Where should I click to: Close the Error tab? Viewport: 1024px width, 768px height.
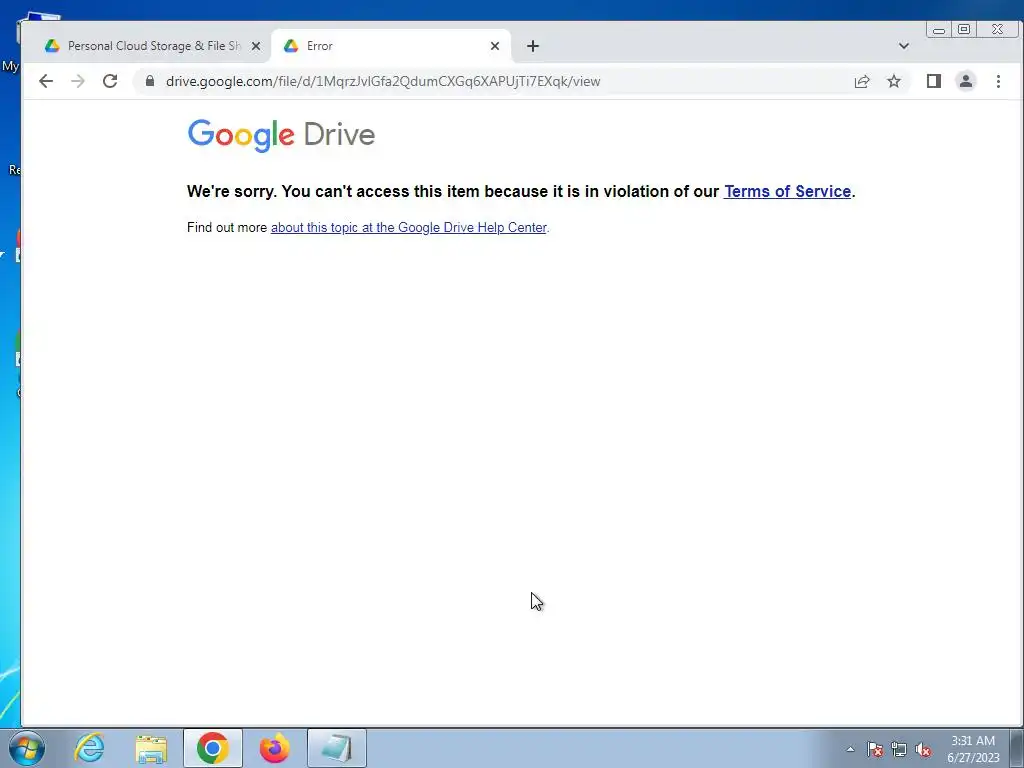pos(495,46)
